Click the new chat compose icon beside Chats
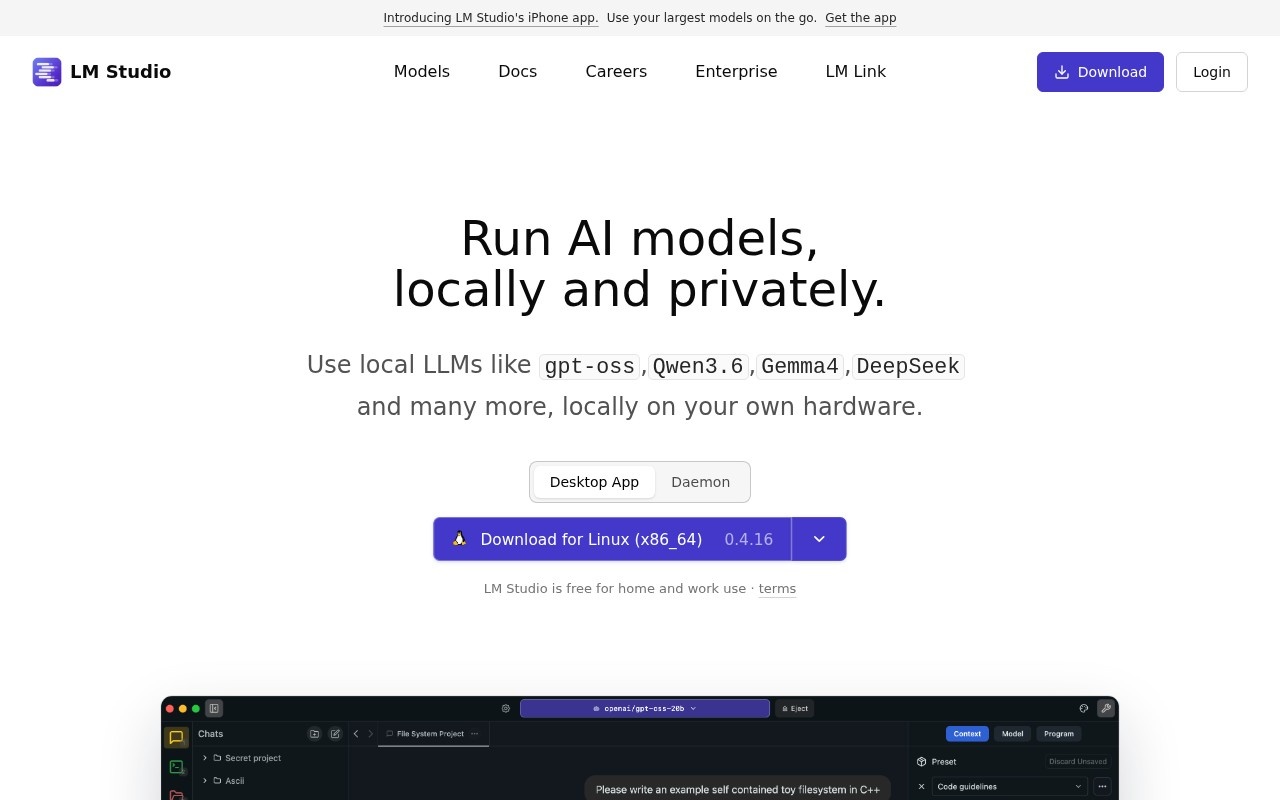The width and height of the screenshot is (1280, 800). pyautogui.click(x=335, y=734)
